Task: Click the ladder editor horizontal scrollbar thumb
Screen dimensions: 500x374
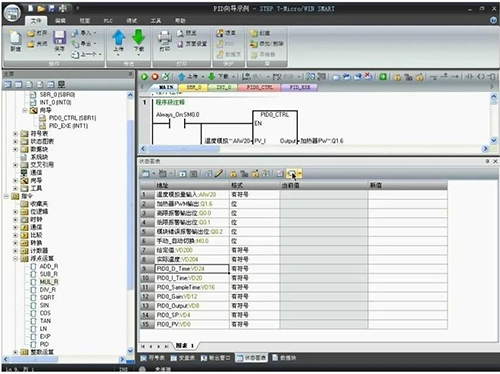Action: point(184,149)
